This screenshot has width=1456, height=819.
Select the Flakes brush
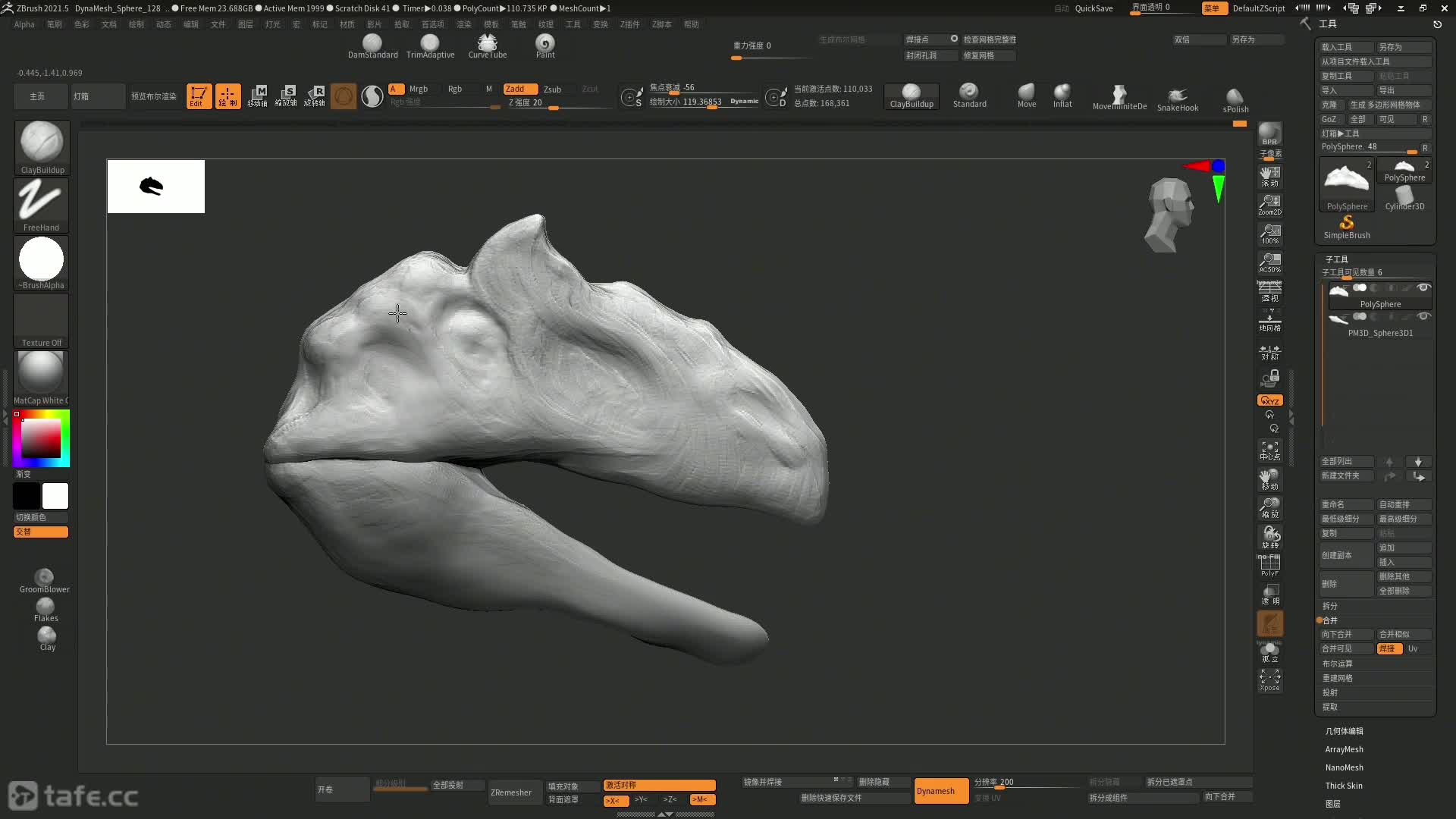45,610
